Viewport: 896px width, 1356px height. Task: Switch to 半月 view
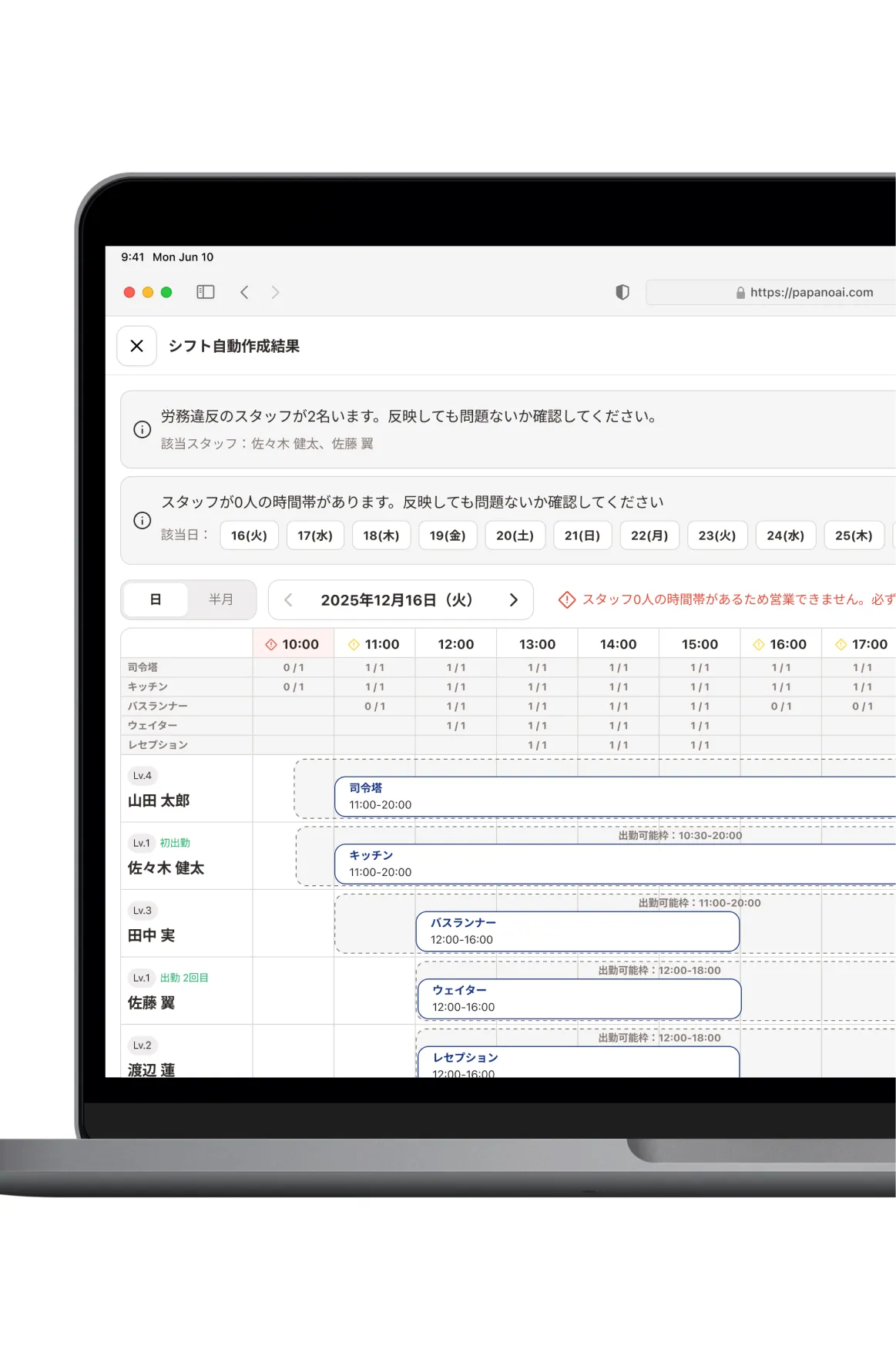tap(221, 599)
